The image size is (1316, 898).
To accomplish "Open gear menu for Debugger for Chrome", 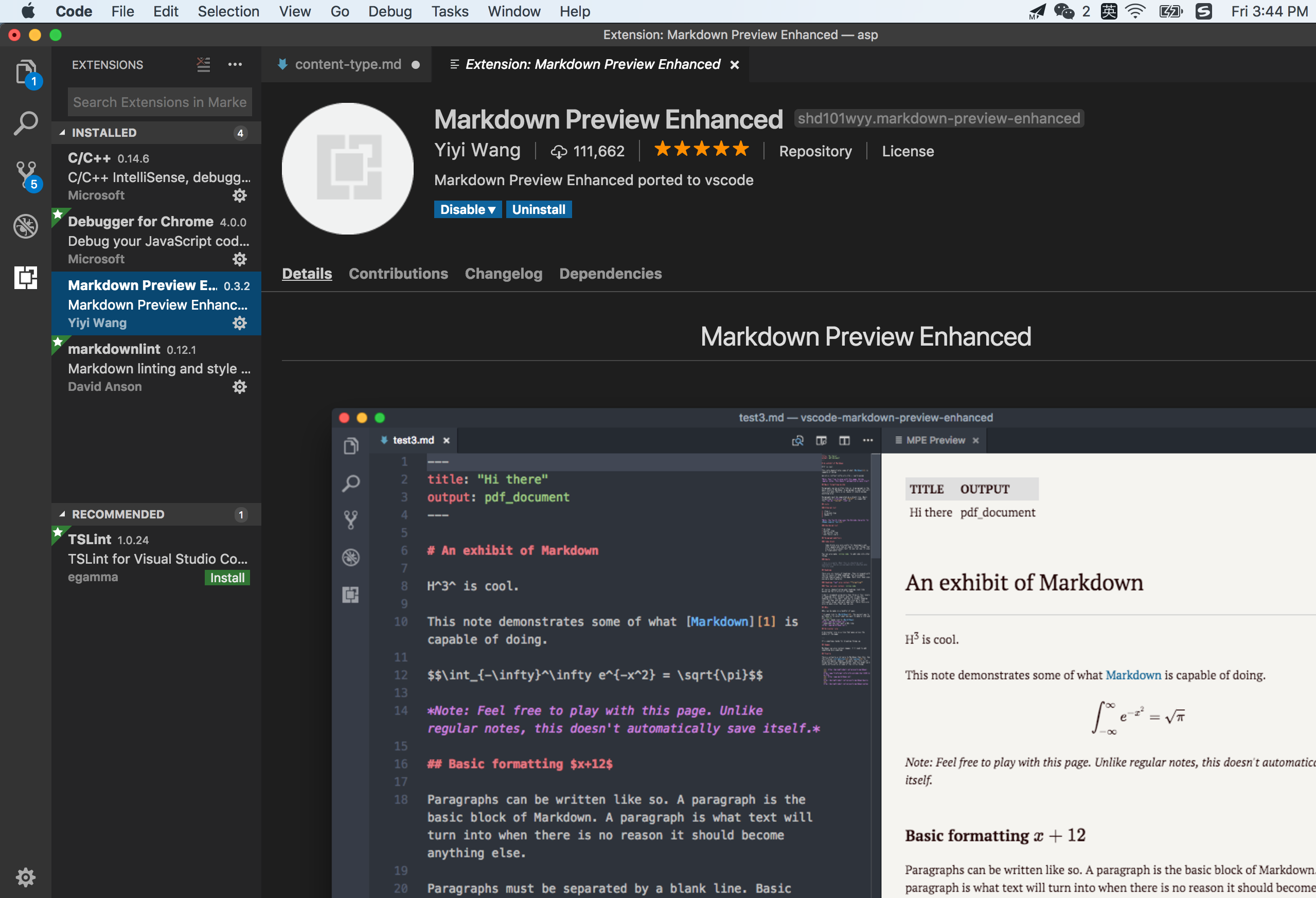I will pos(240,259).
